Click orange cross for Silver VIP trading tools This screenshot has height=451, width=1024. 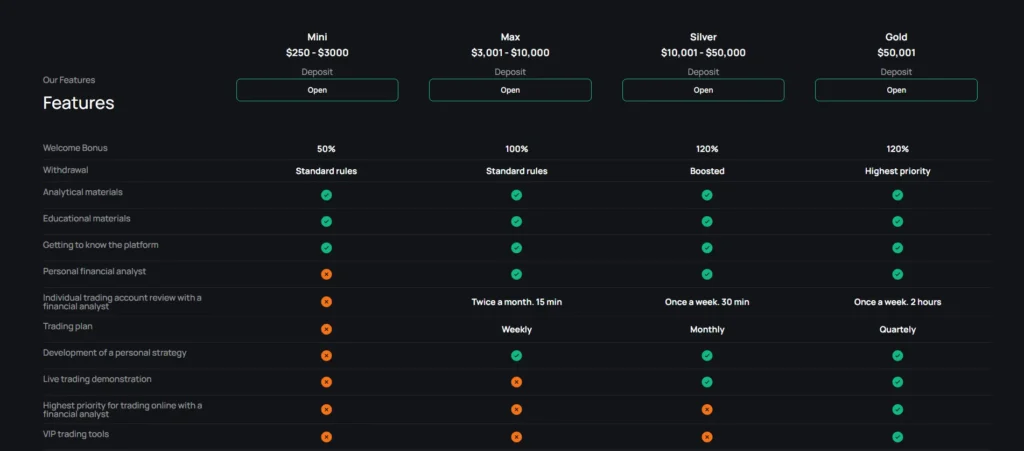point(707,436)
